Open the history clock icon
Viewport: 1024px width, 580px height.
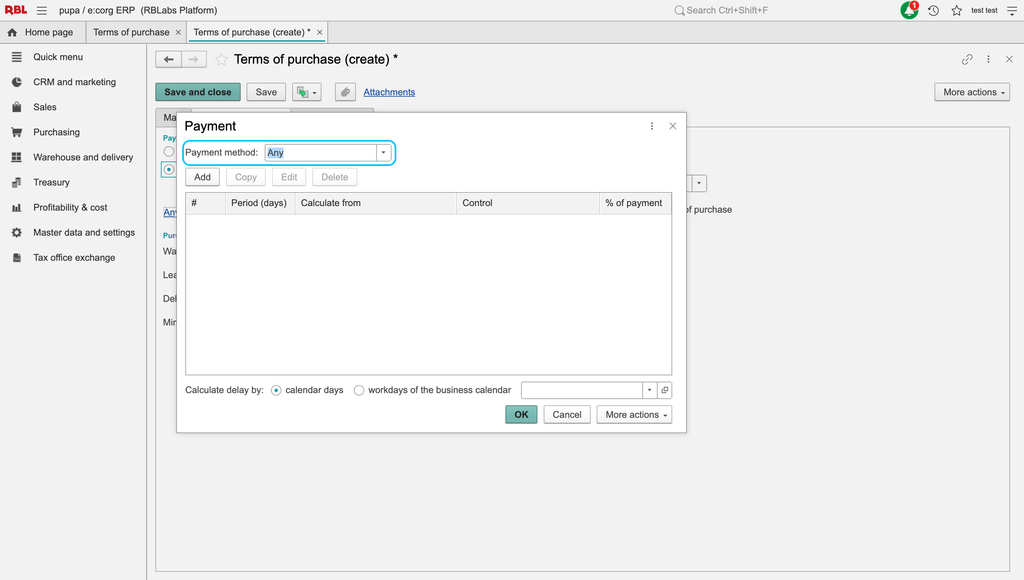[x=933, y=10]
